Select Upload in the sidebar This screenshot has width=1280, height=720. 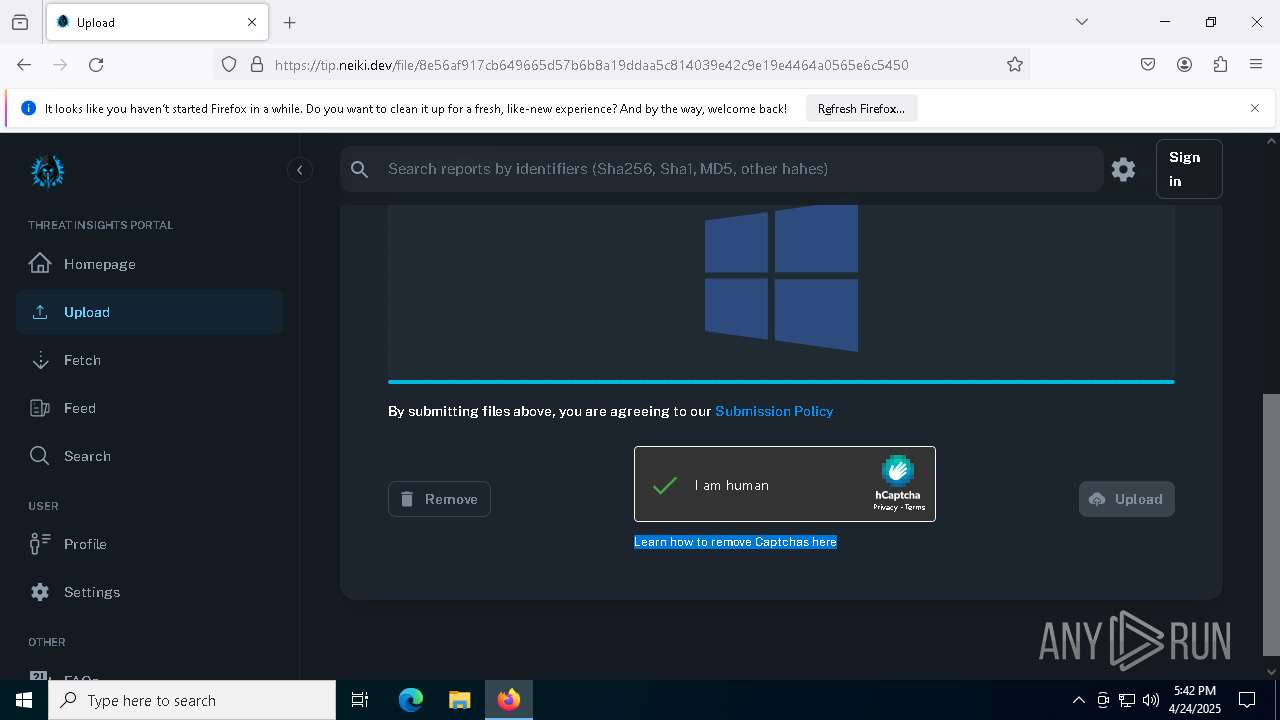coord(150,312)
